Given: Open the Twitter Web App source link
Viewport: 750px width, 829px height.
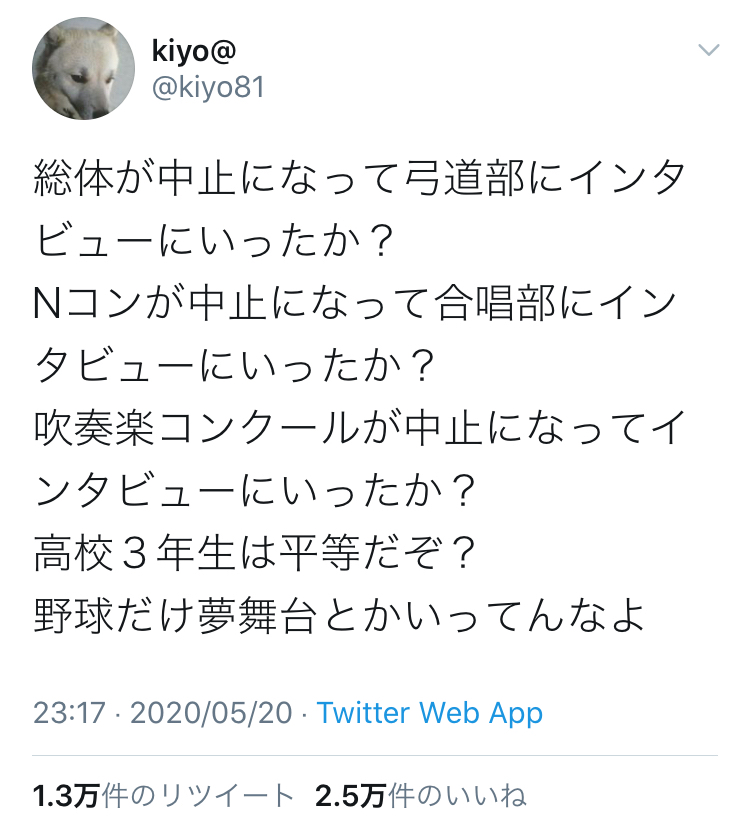Looking at the screenshot, I should tap(430, 713).
